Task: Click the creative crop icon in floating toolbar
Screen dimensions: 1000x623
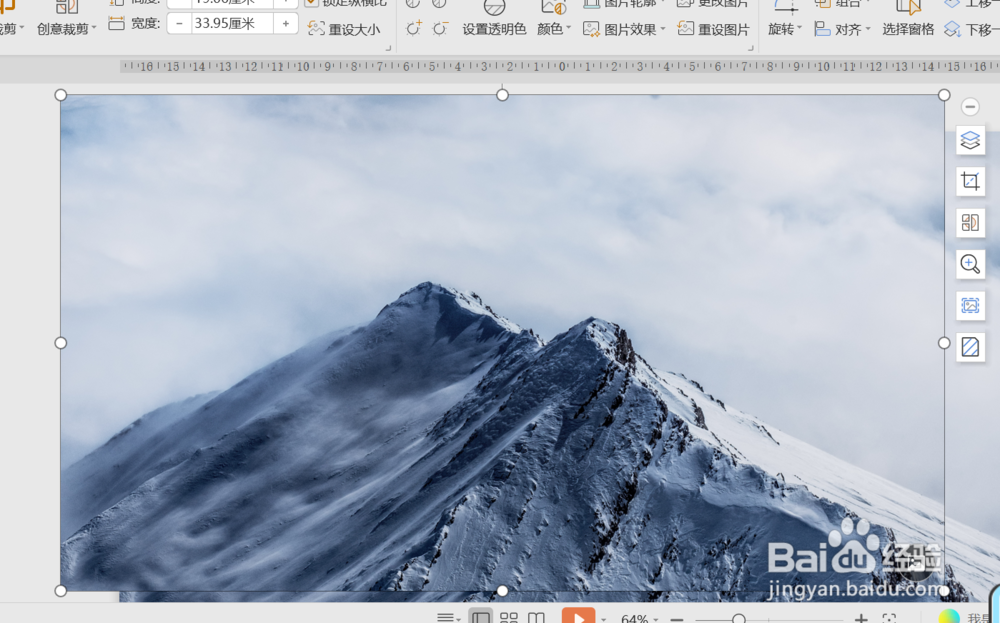Action: click(970, 223)
